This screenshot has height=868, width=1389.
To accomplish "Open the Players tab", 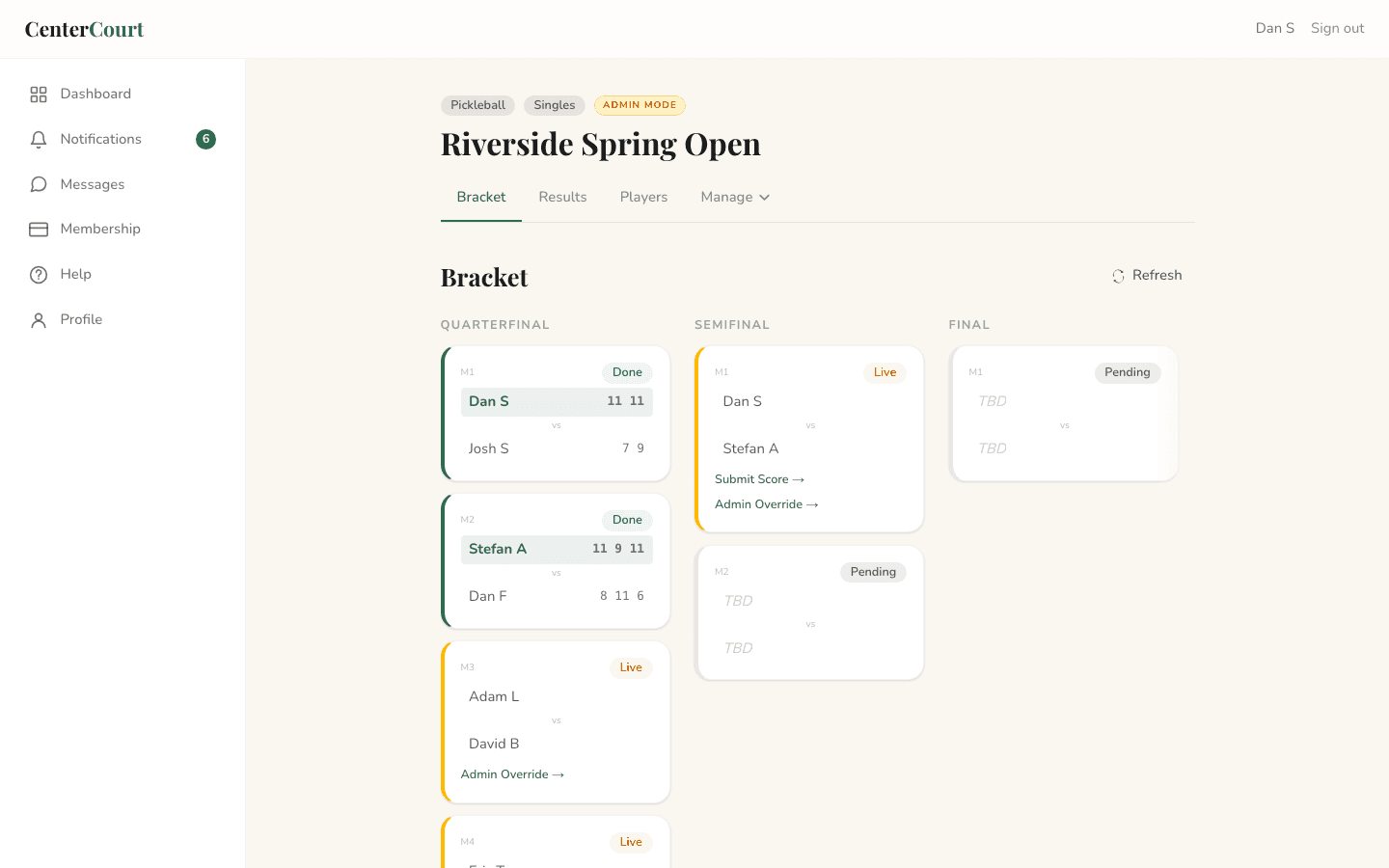I will pyautogui.click(x=643, y=197).
